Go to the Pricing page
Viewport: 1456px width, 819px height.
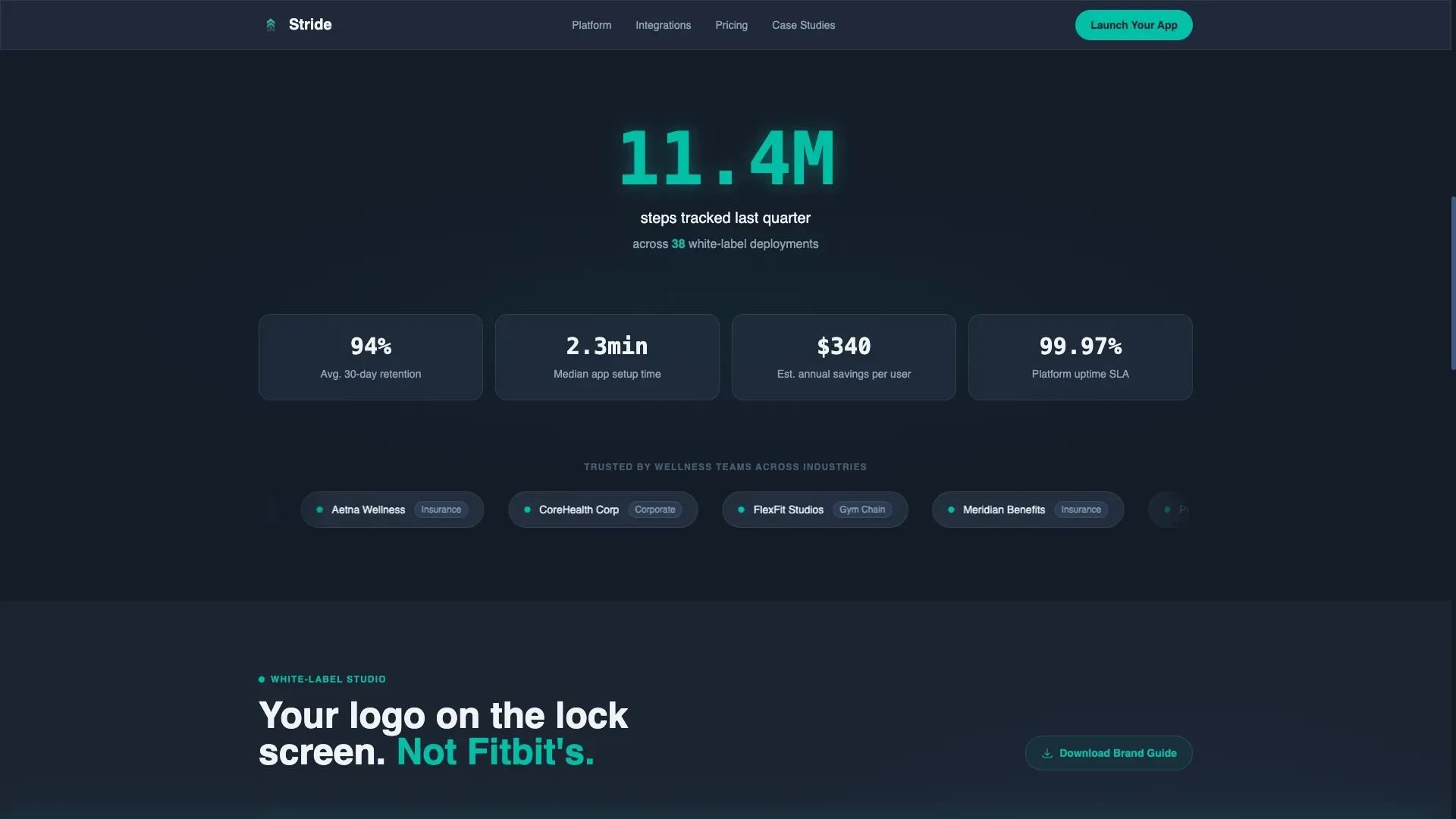[x=731, y=25]
